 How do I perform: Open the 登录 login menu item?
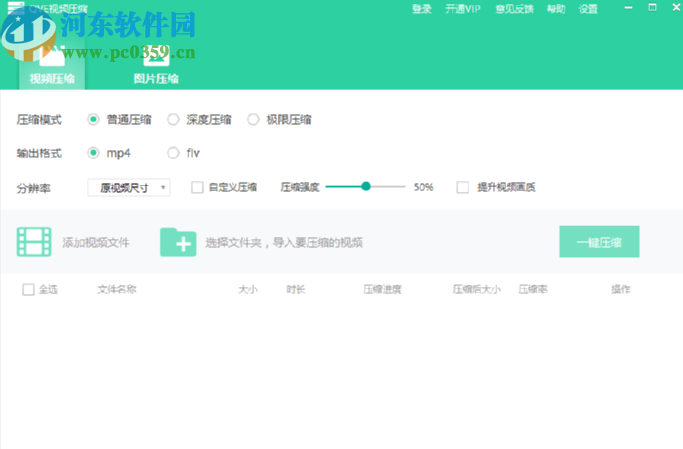[x=422, y=9]
